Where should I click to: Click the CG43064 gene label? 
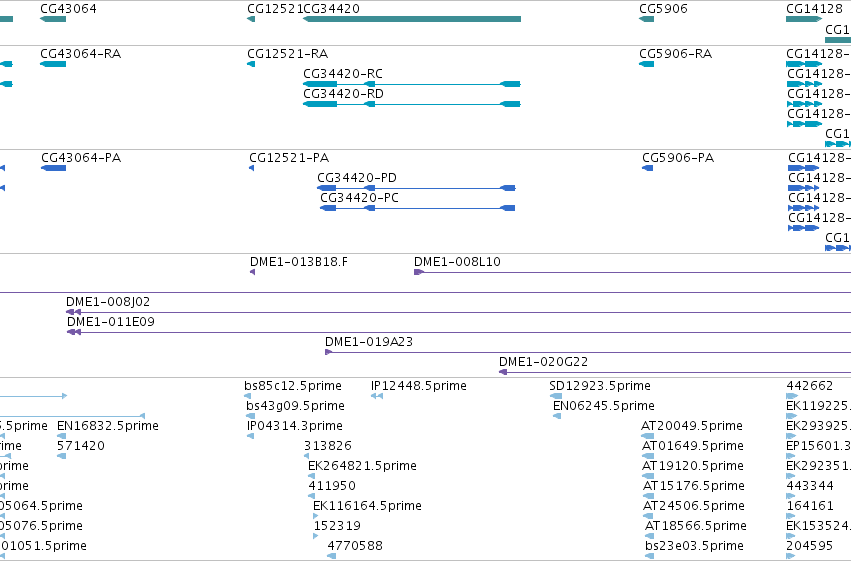(68, 9)
